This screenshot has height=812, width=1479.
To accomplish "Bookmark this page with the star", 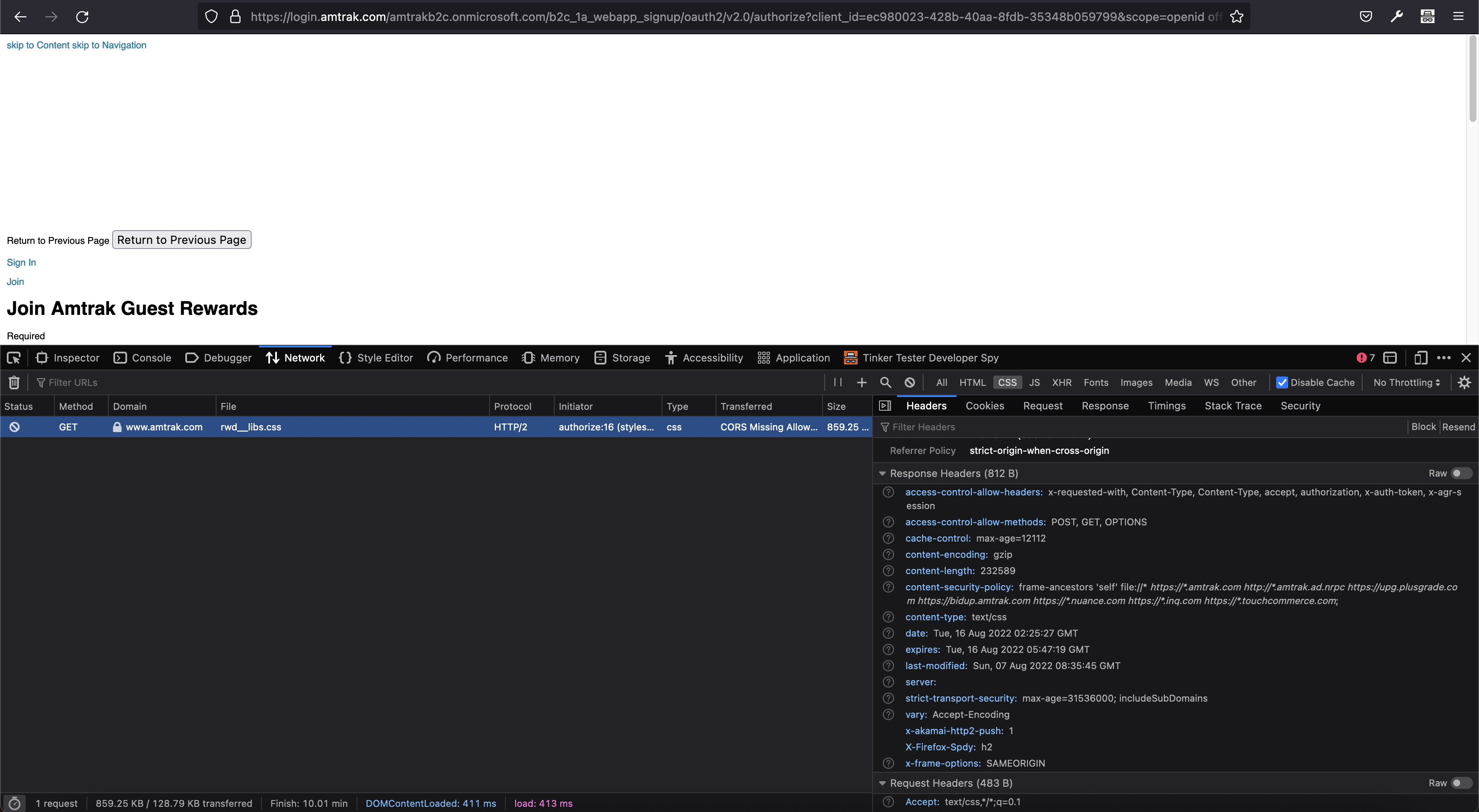I will click(1237, 17).
